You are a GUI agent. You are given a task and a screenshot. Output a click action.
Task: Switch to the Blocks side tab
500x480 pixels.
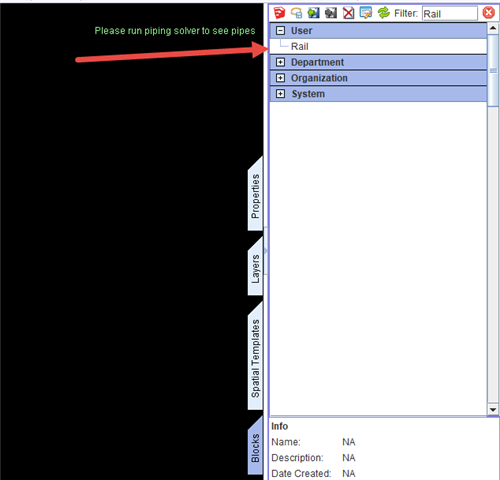point(255,447)
